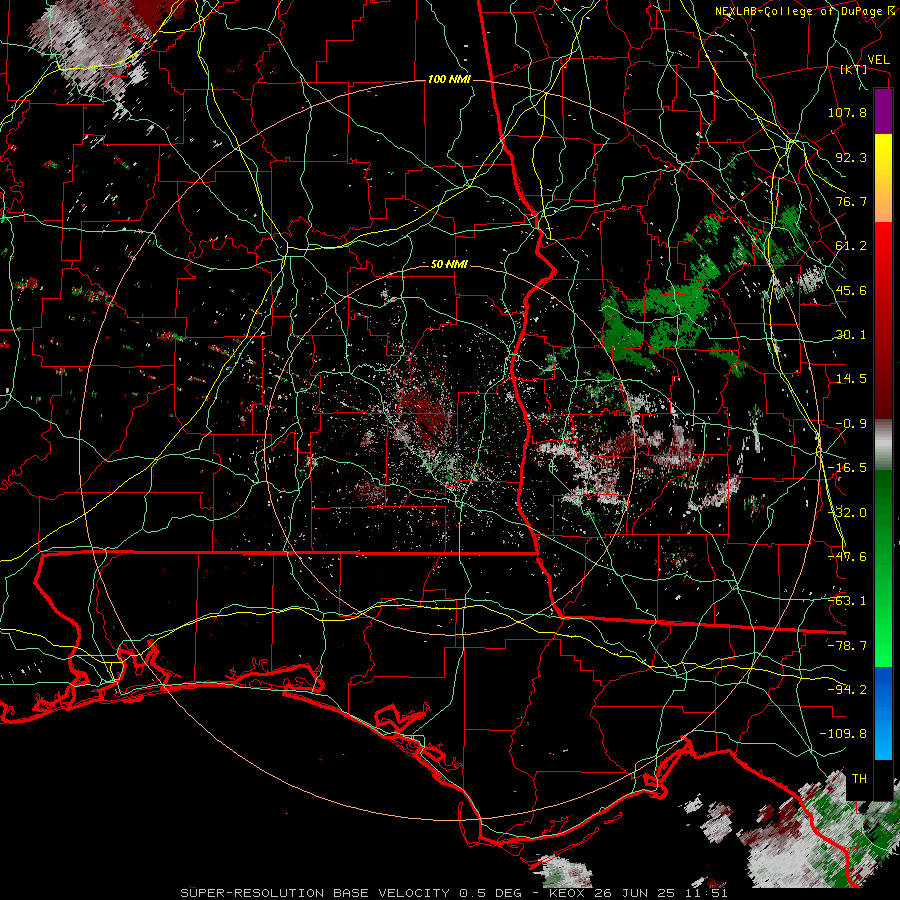
Task: Click the TH label on the legend
Action: (859, 779)
